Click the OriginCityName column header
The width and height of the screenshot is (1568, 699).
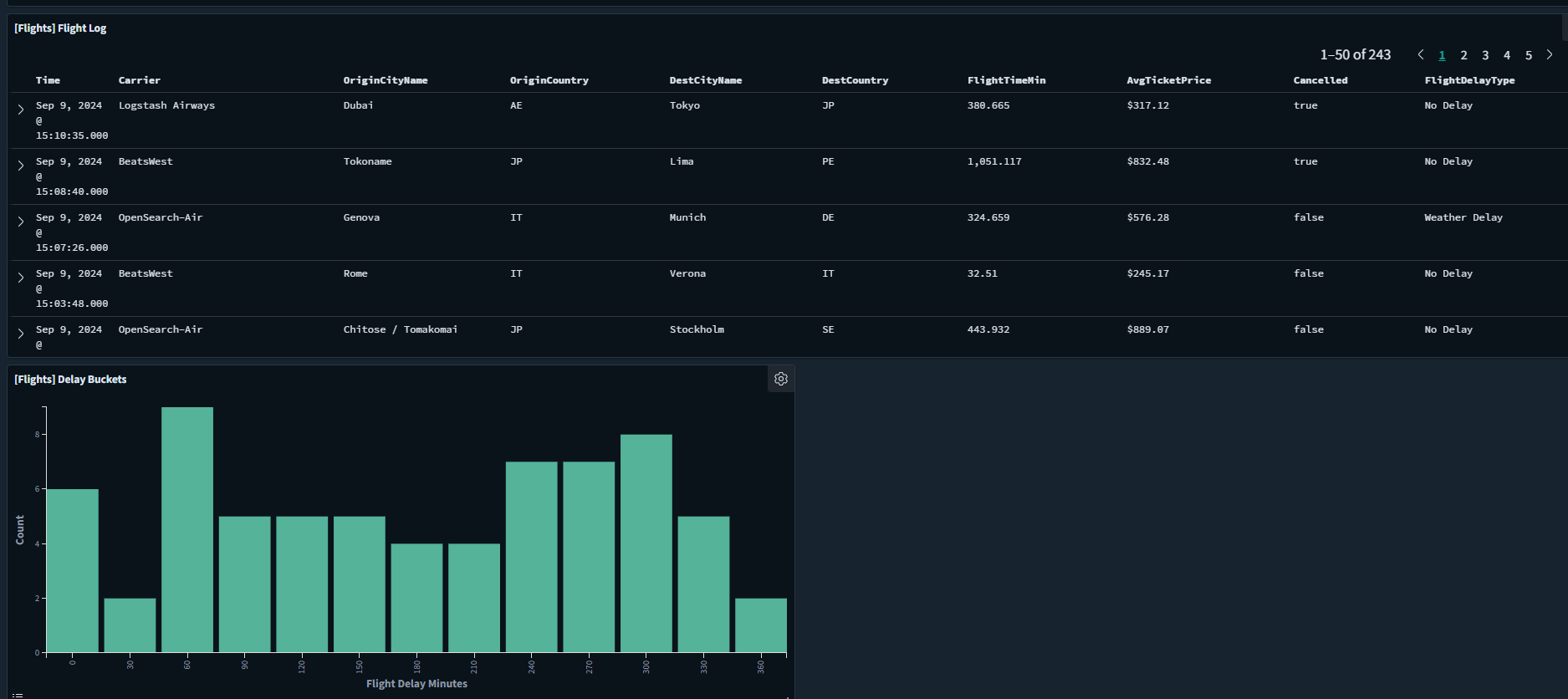386,80
